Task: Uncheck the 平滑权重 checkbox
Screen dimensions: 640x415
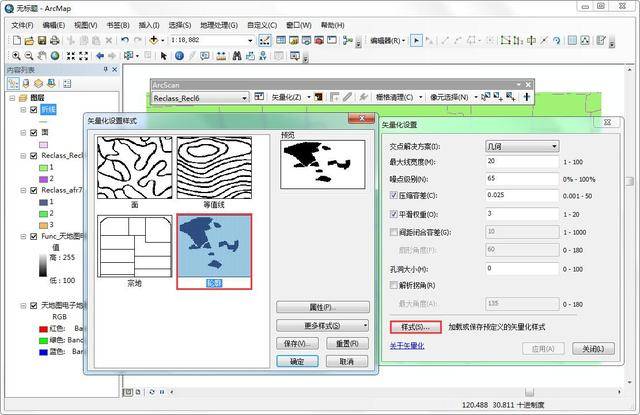Action: coord(393,214)
